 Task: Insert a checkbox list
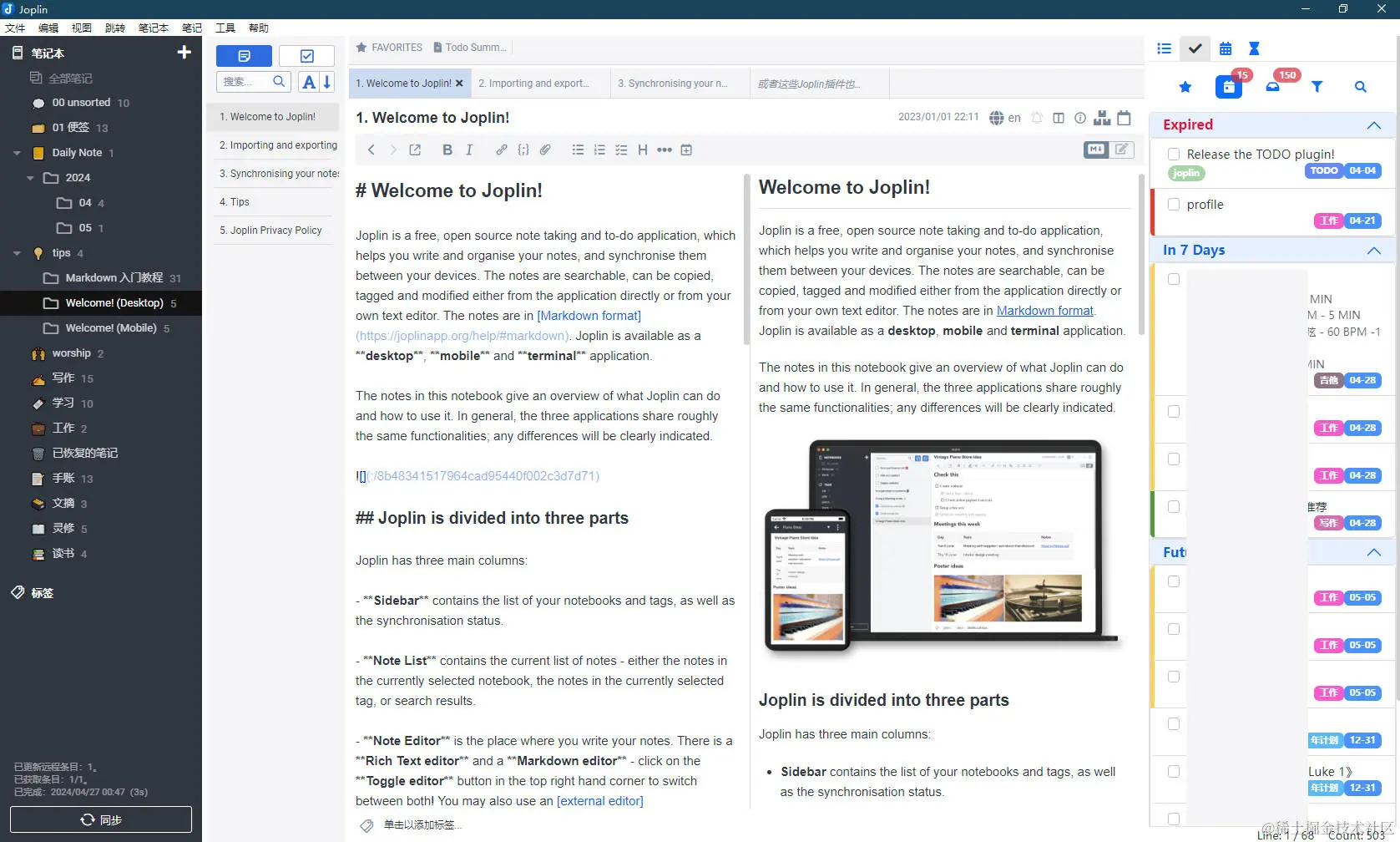pos(621,150)
